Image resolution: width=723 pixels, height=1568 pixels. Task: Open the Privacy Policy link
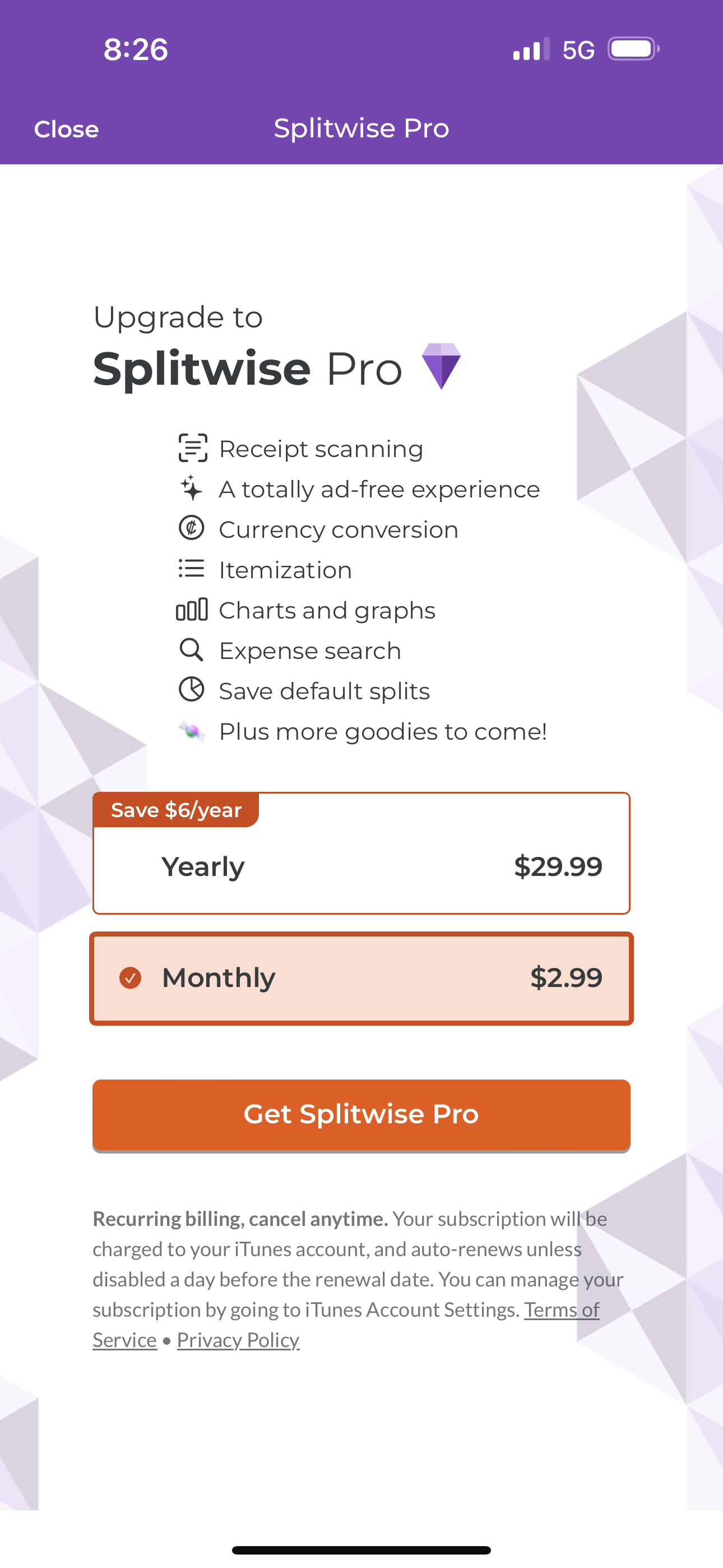[x=238, y=1339]
